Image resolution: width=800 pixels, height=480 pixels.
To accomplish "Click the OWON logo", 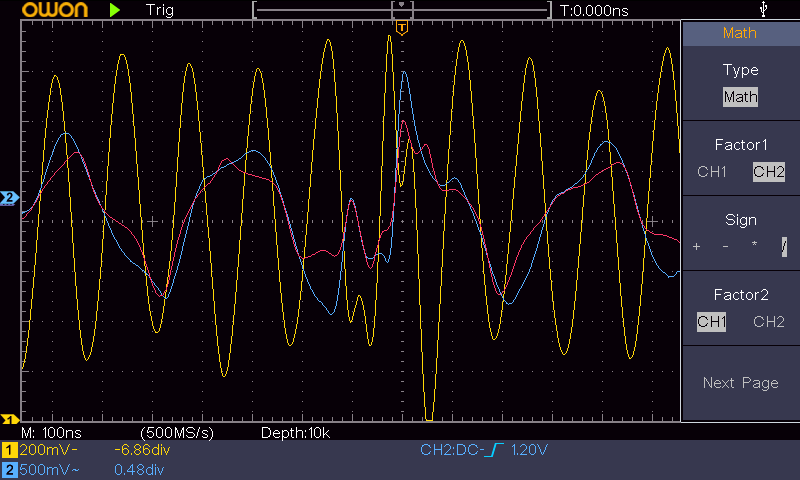I will [x=45, y=10].
